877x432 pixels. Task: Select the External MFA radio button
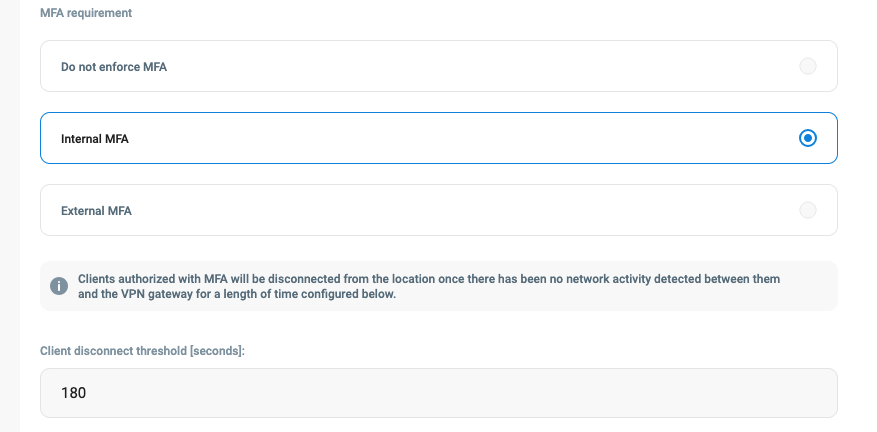click(x=808, y=210)
